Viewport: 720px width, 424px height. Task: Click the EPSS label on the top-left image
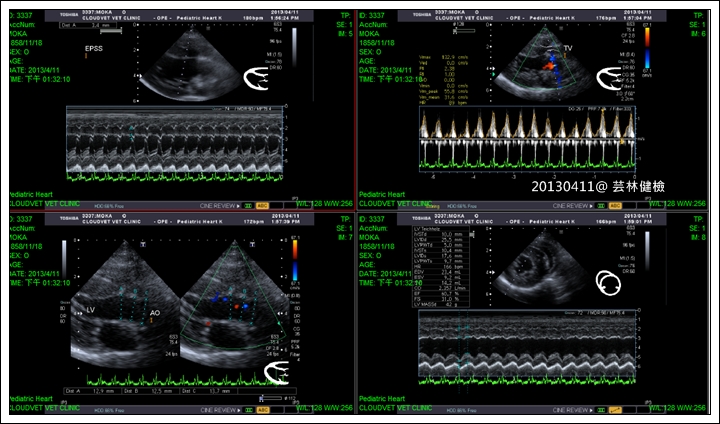pos(92,47)
